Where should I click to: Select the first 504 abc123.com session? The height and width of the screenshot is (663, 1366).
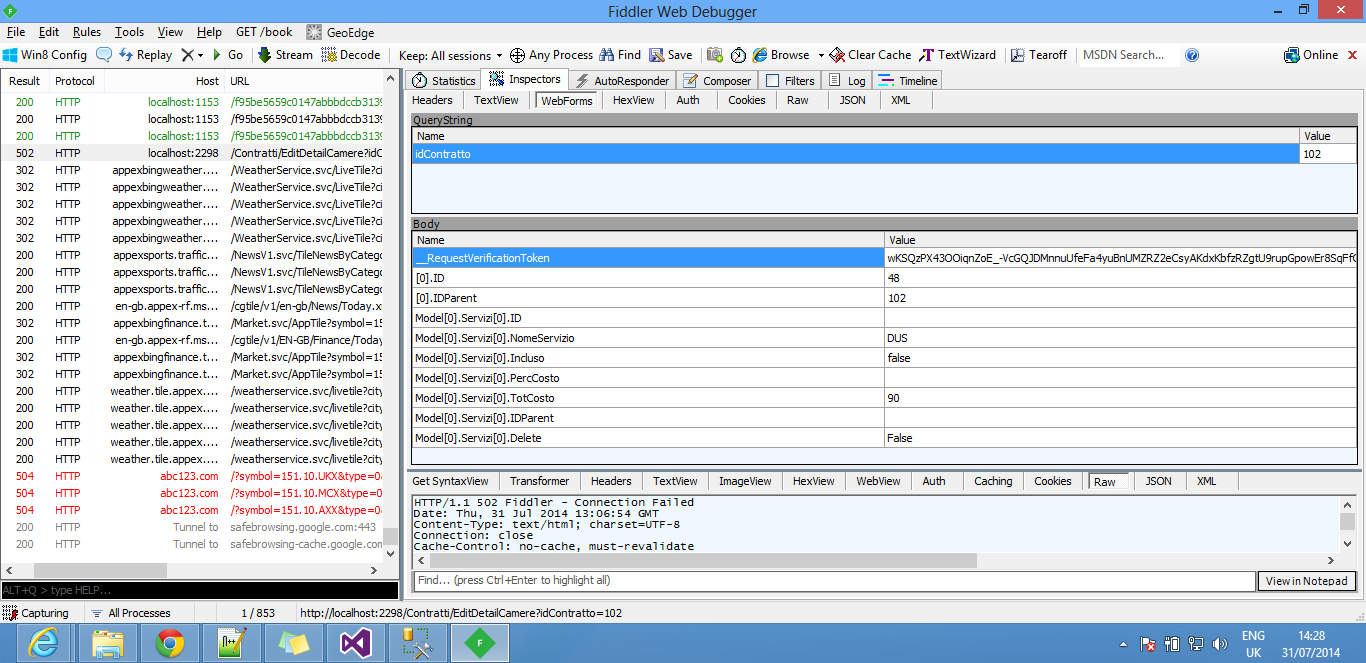pos(192,476)
